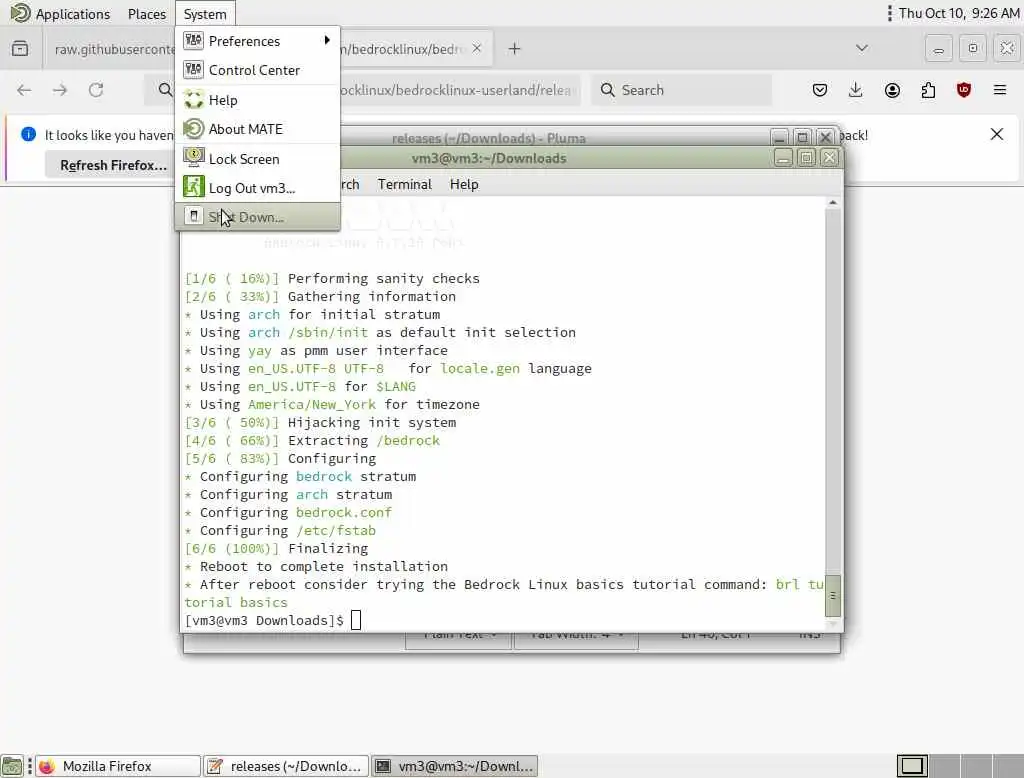Open the extensions puzzle icon
Screen dimensions: 1024x778
[x=928, y=90]
